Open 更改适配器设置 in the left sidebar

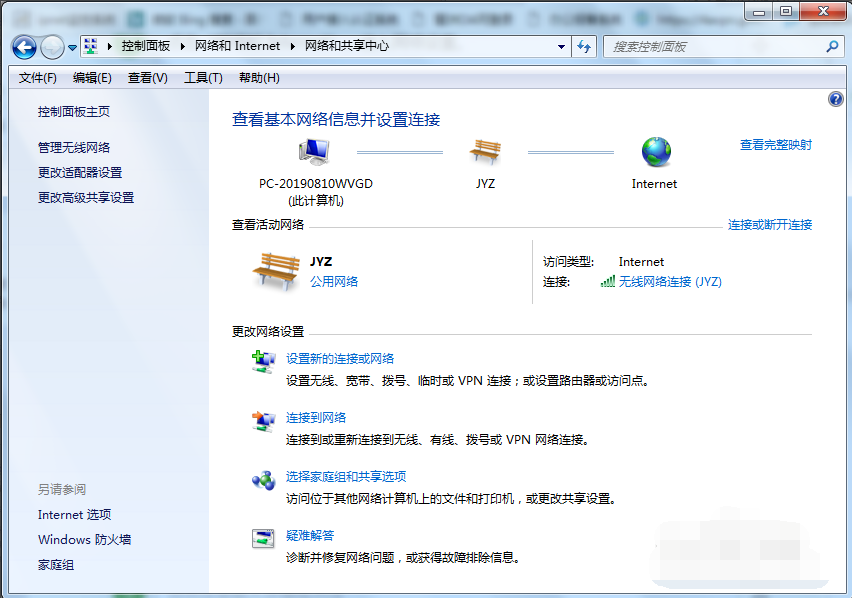click(x=80, y=173)
